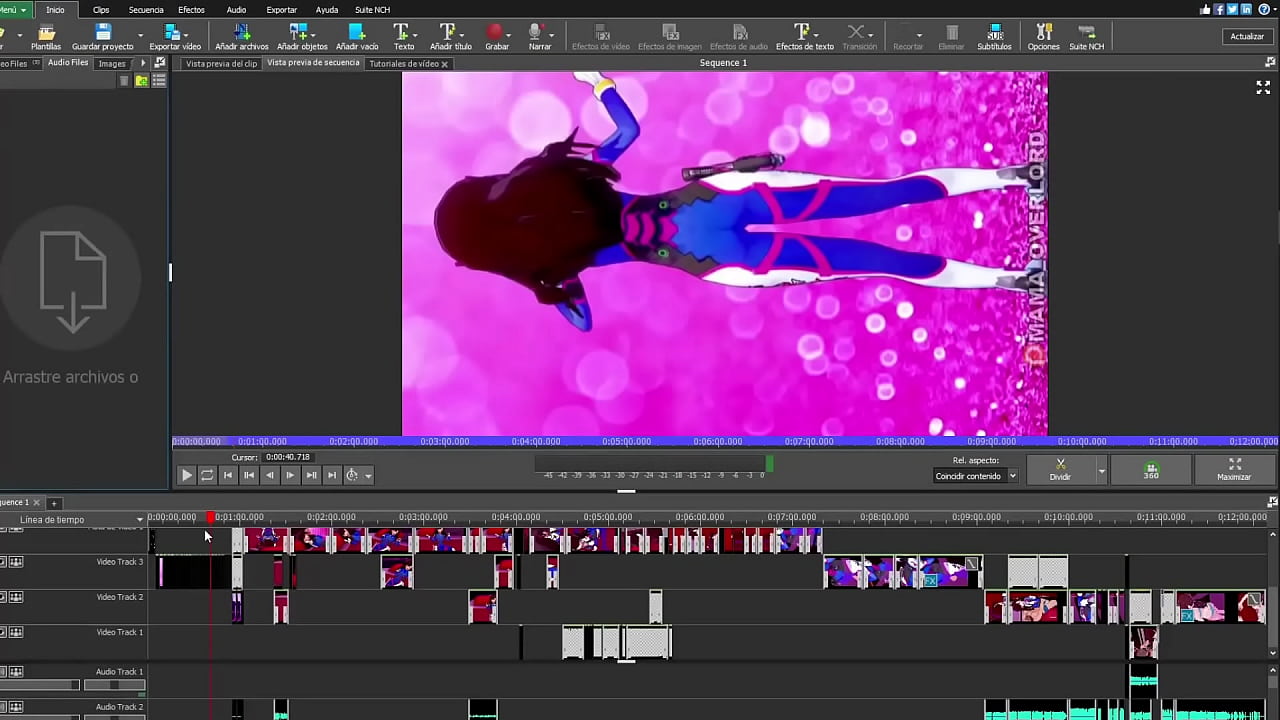This screenshot has height=720, width=1280.
Task: Click the green add folder icon in bin
Action: (142, 81)
